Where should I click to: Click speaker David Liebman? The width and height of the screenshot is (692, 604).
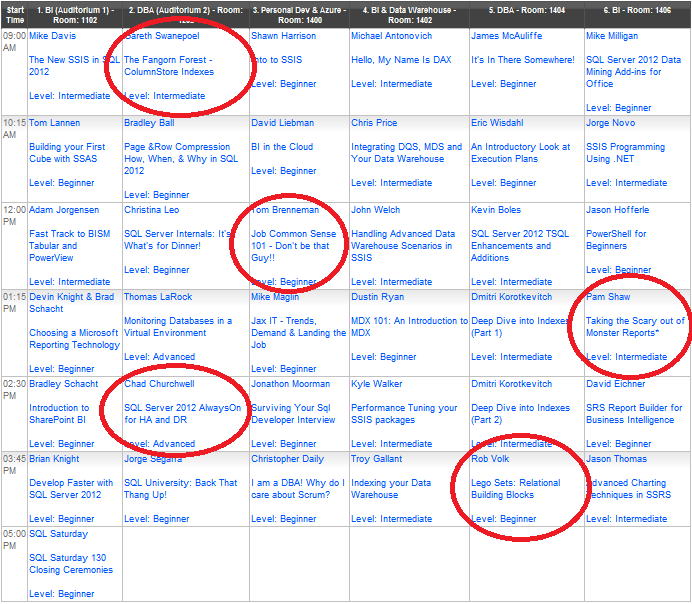pyautogui.click(x=282, y=123)
